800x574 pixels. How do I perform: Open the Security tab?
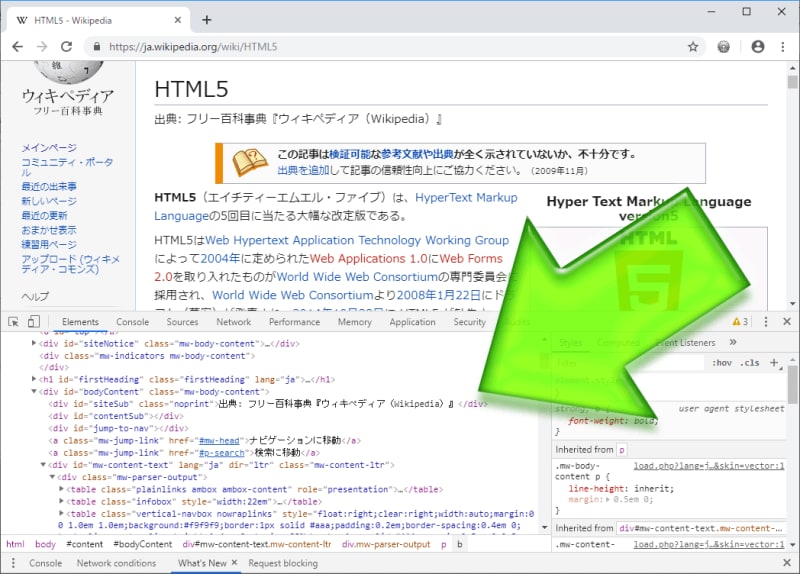point(469,322)
